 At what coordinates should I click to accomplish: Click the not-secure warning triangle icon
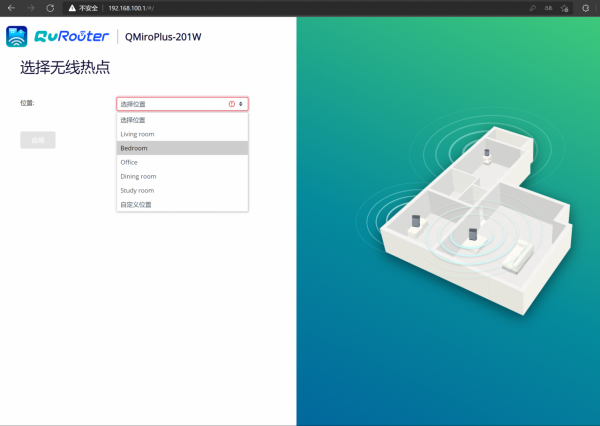[72, 7]
